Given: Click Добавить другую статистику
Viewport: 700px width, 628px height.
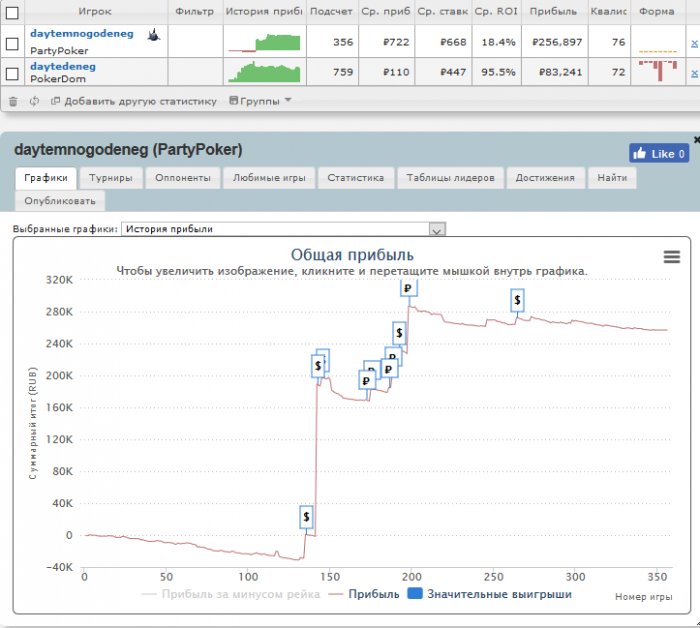Looking at the screenshot, I should [134, 101].
